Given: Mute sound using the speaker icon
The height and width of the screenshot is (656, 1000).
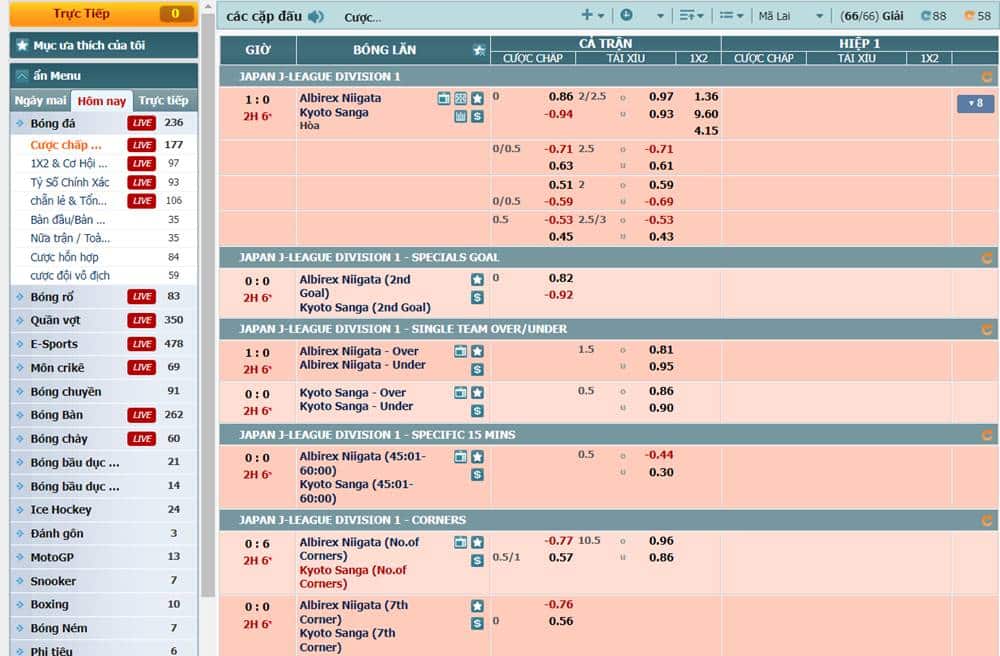Looking at the screenshot, I should (316, 17).
